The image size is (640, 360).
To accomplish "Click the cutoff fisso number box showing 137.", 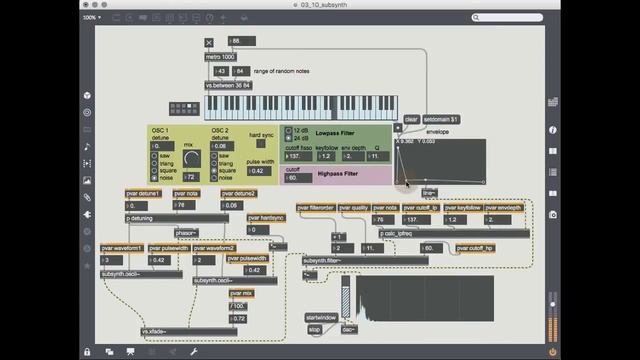I will (299, 156).
